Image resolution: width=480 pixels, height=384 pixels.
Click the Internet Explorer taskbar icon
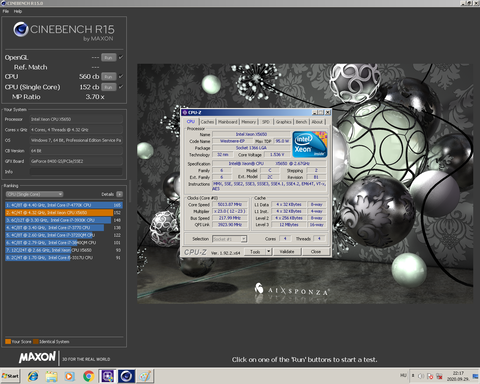point(33,376)
